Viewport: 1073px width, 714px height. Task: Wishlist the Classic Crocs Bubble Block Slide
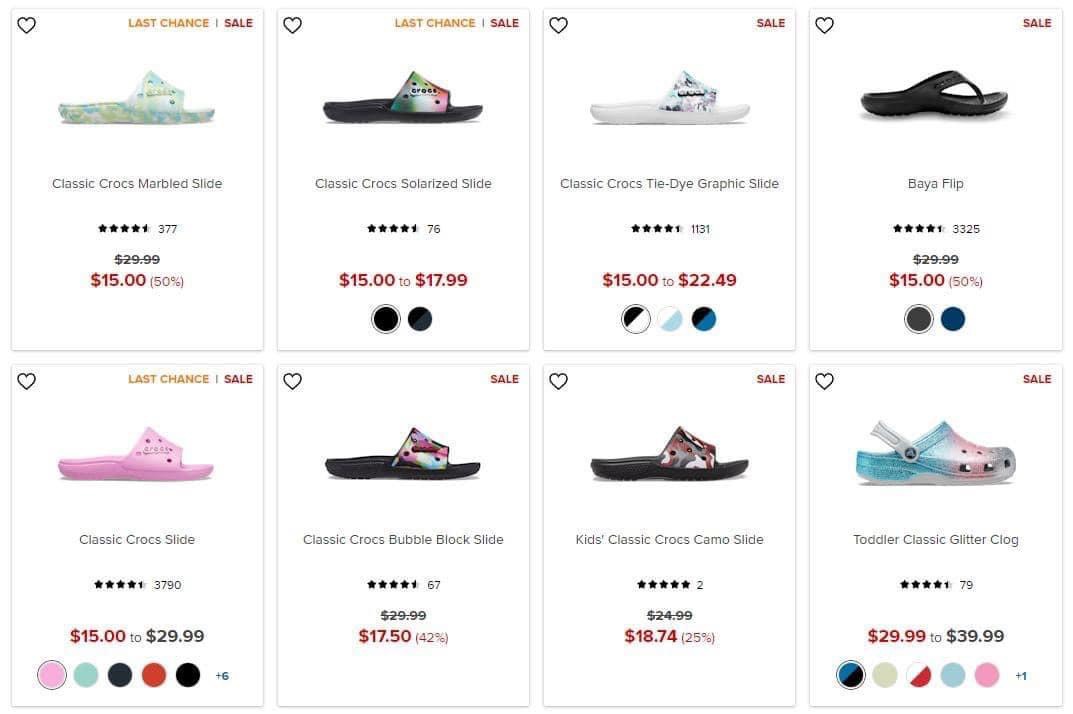(293, 381)
